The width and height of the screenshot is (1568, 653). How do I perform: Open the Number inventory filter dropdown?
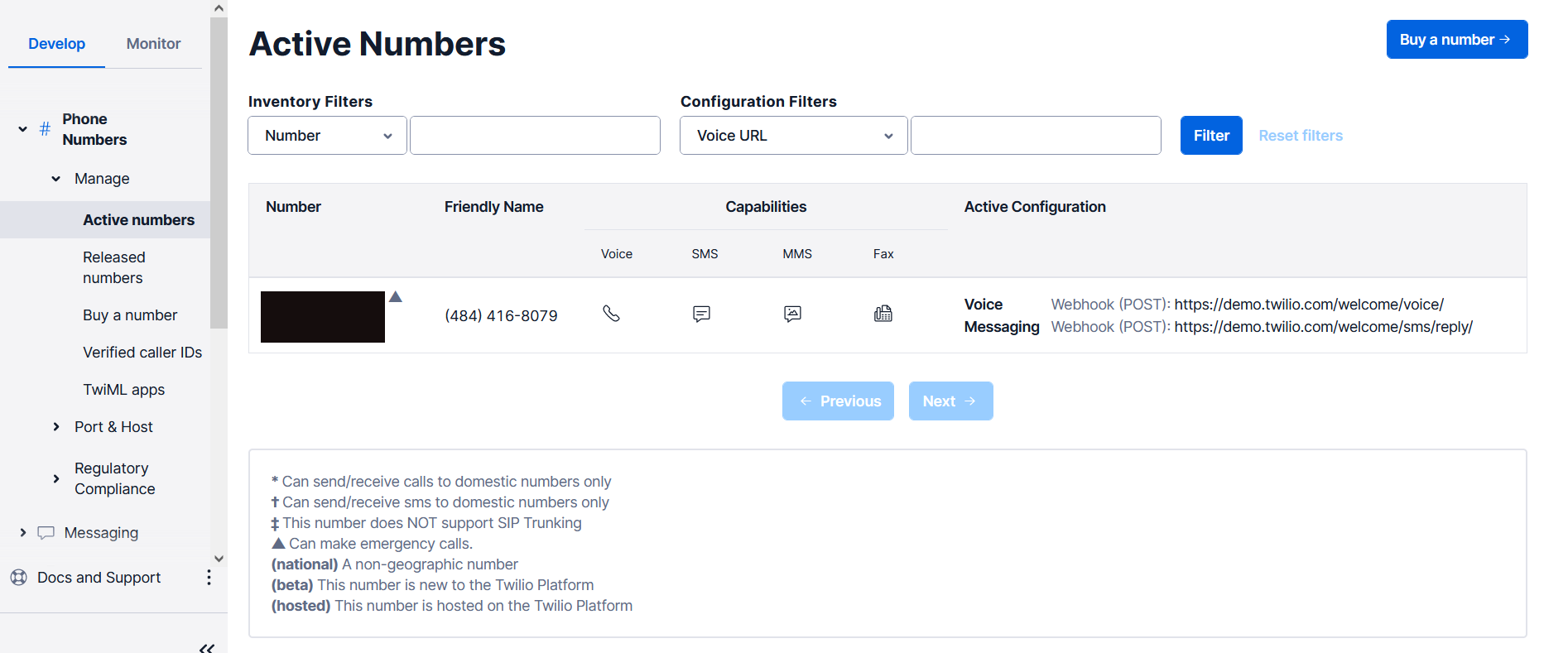click(327, 136)
